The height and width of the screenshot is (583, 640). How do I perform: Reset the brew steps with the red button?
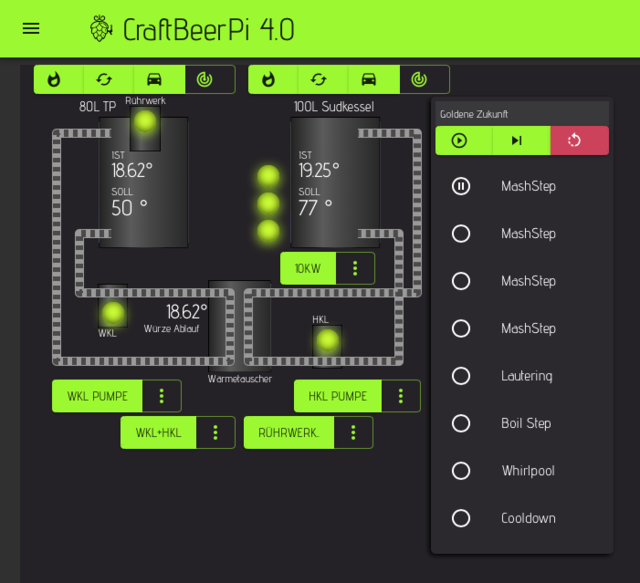pos(574,140)
